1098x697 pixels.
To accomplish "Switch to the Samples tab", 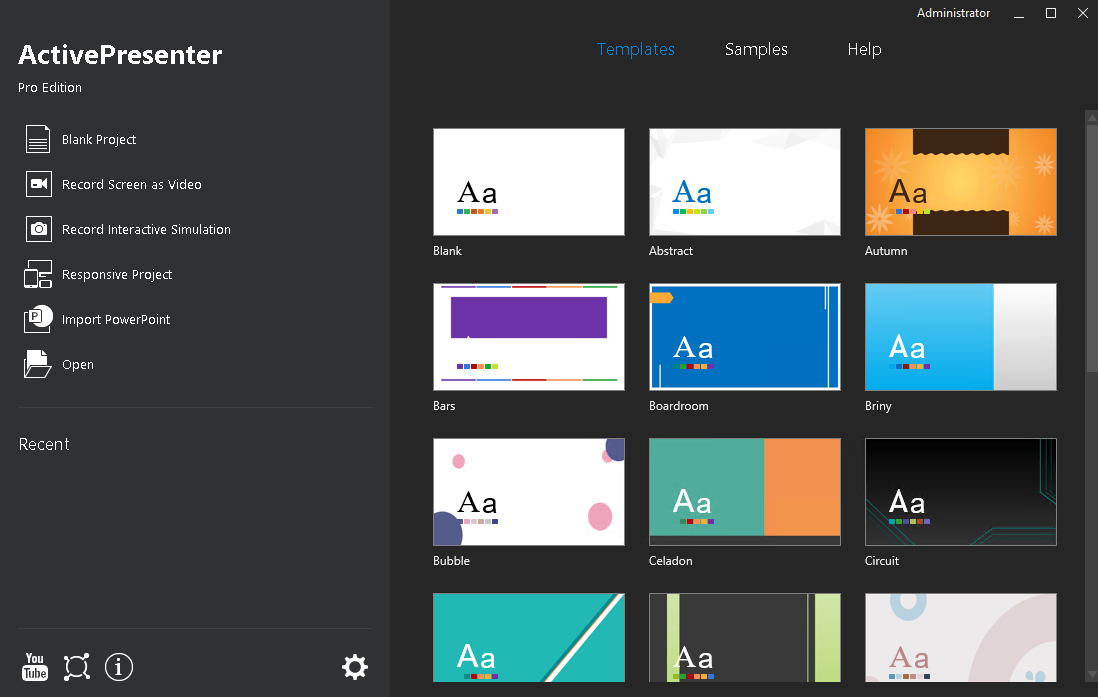I will click(756, 49).
